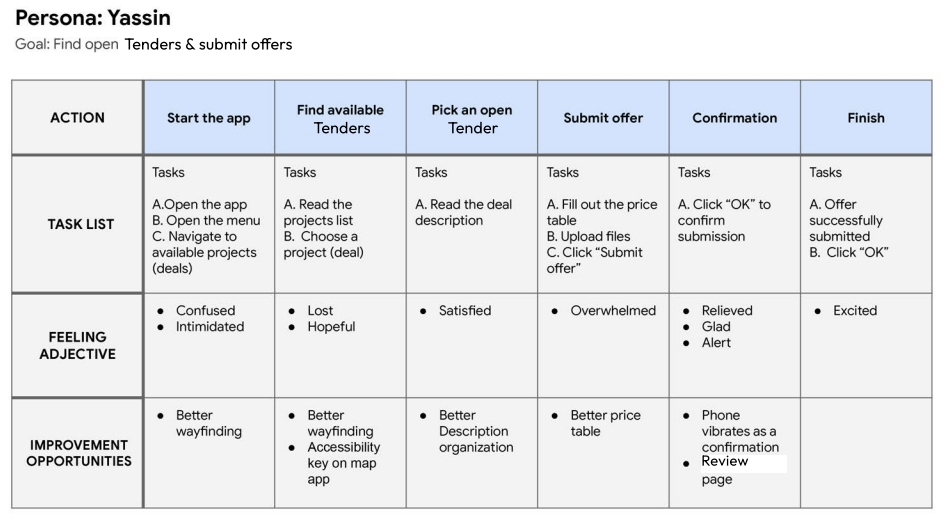Click the "Excited" feeling bullet
Screen dimensions: 944x523
point(854,311)
